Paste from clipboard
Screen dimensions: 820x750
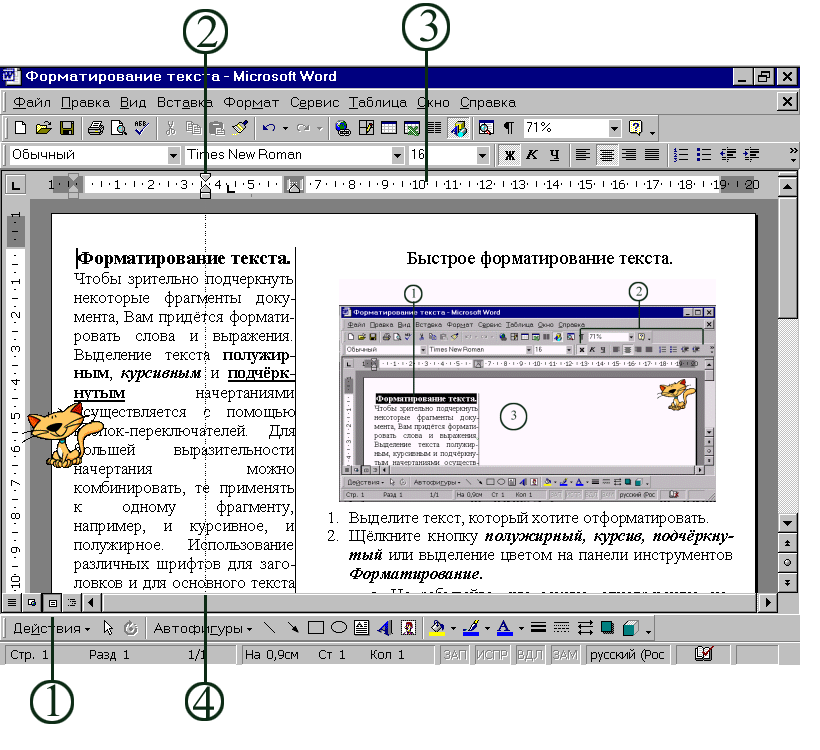(217, 128)
